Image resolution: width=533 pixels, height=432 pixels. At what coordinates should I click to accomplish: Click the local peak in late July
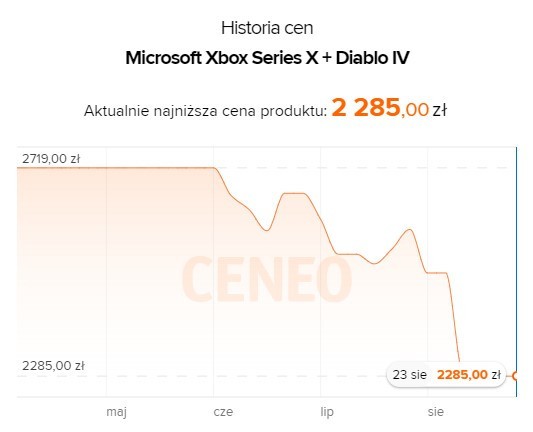[x=410, y=230]
